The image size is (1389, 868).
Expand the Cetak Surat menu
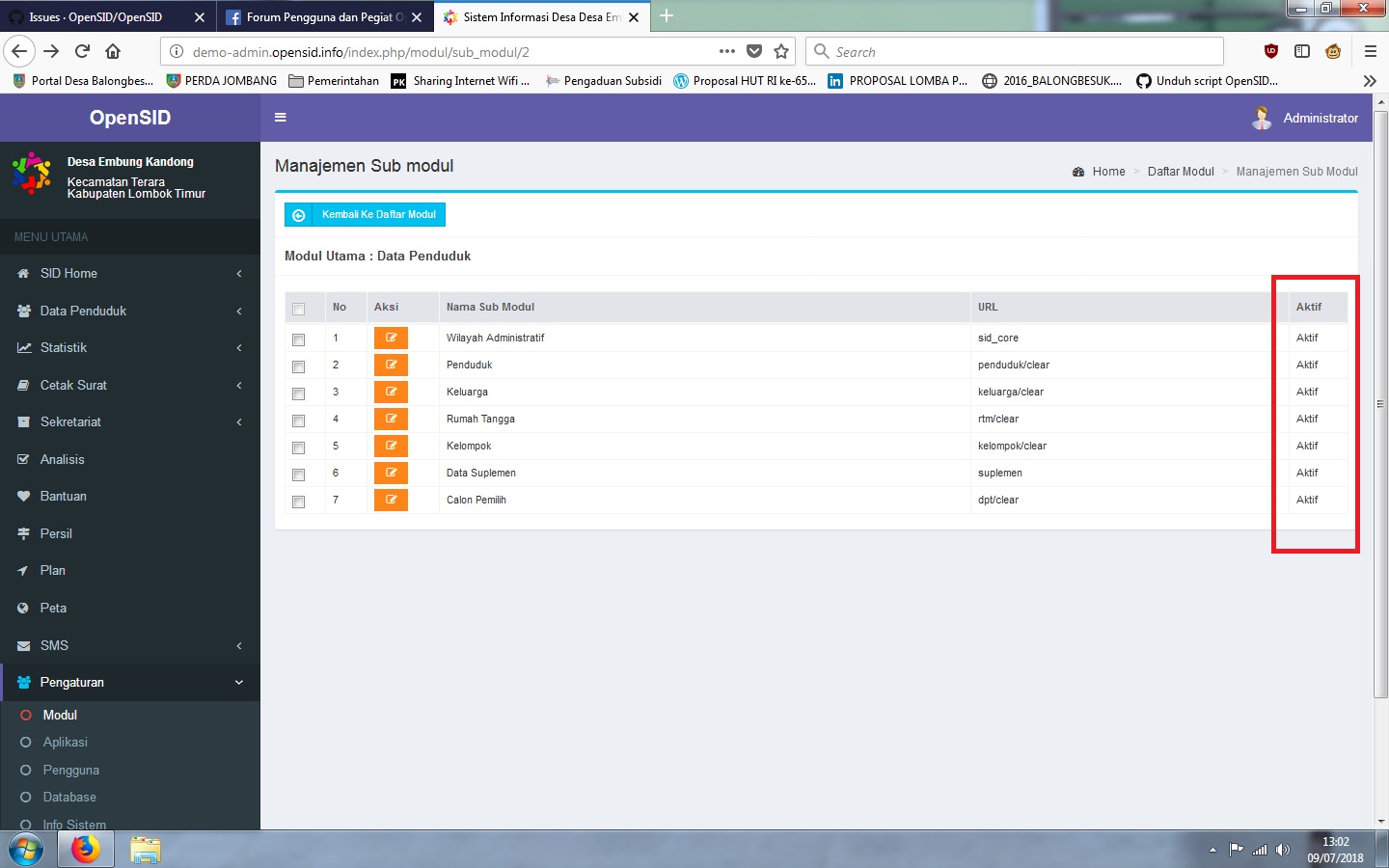pos(72,385)
